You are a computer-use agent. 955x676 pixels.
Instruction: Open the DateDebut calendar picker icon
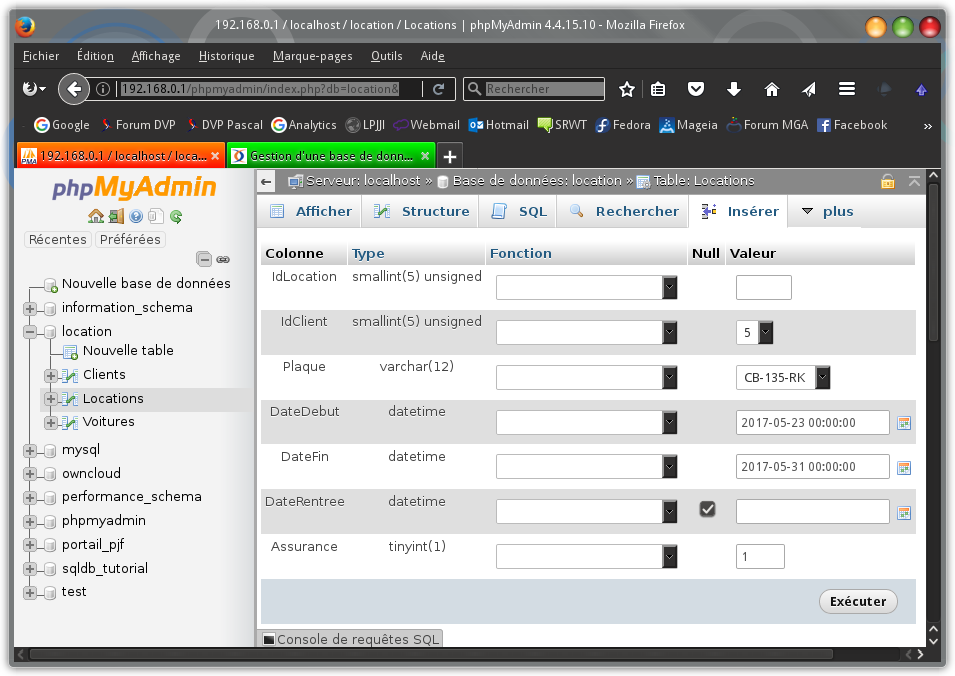tap(904, 423)
